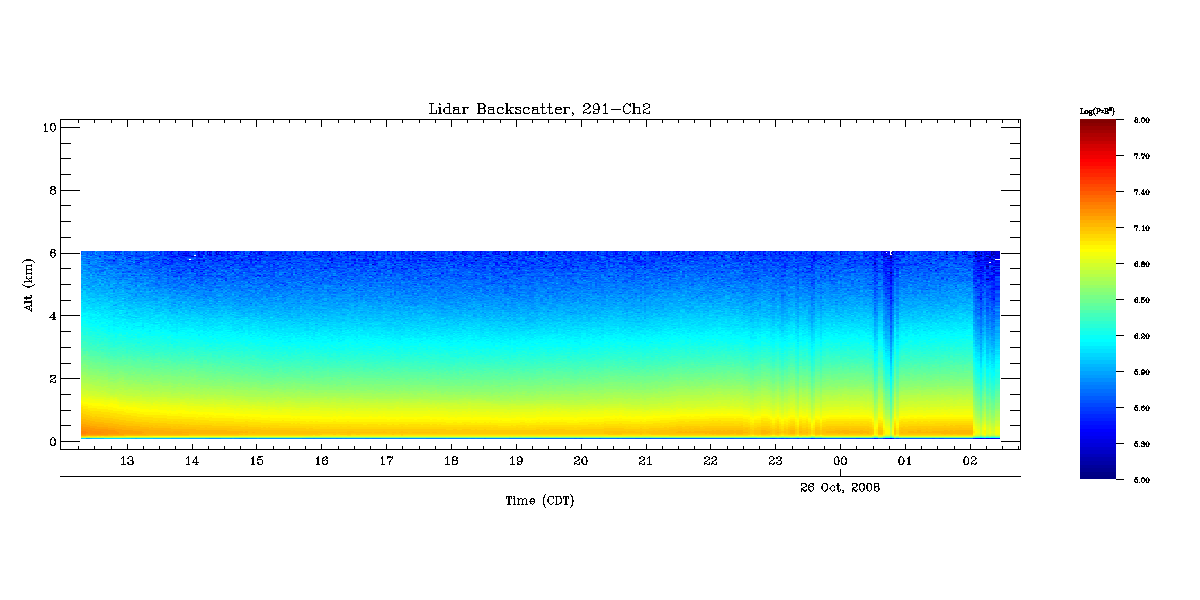1200x600 pixels.
Task: Click the '10' altitude tick label
Action: tap(48, 127)
